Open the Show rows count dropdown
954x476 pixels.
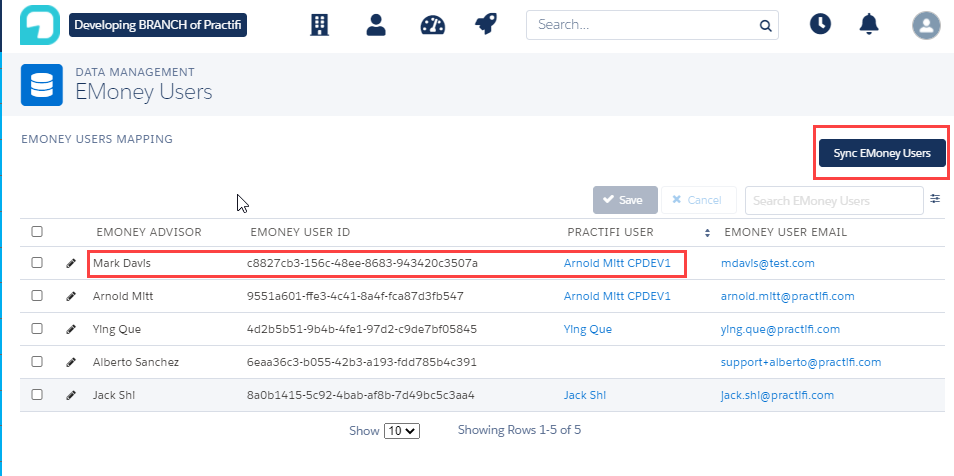point(402,431)
